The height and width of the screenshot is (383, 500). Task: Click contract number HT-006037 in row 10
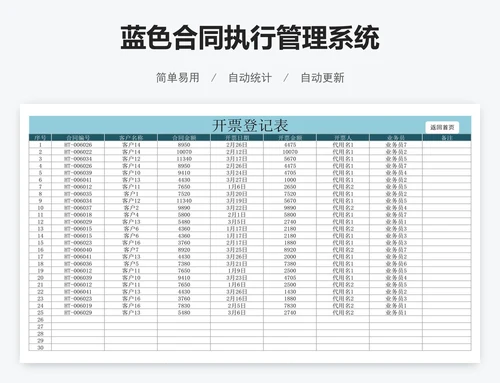[x=78, y=208]
